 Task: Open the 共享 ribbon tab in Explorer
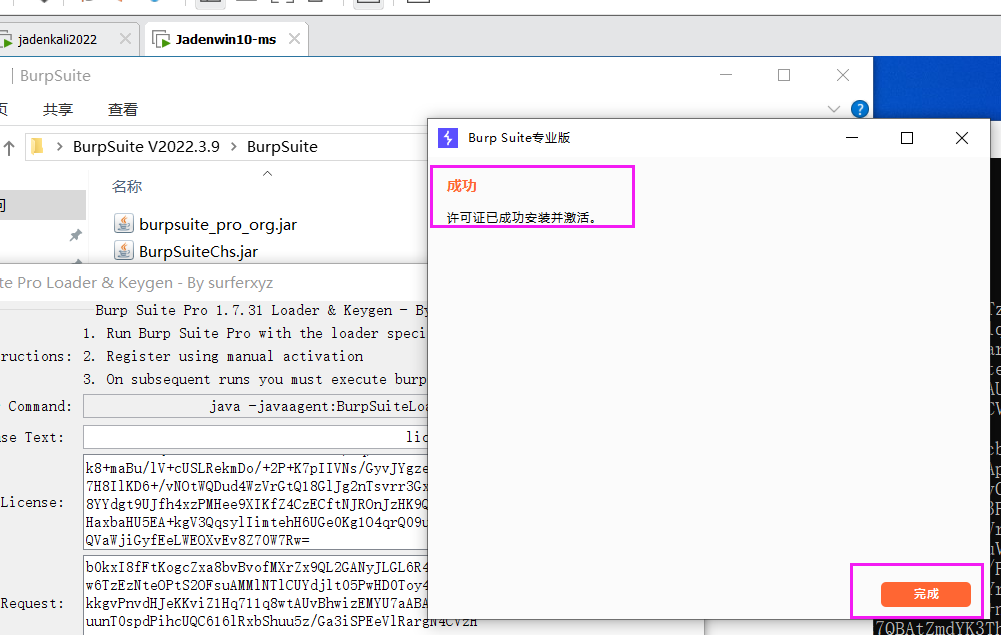(x=57, y=110)
